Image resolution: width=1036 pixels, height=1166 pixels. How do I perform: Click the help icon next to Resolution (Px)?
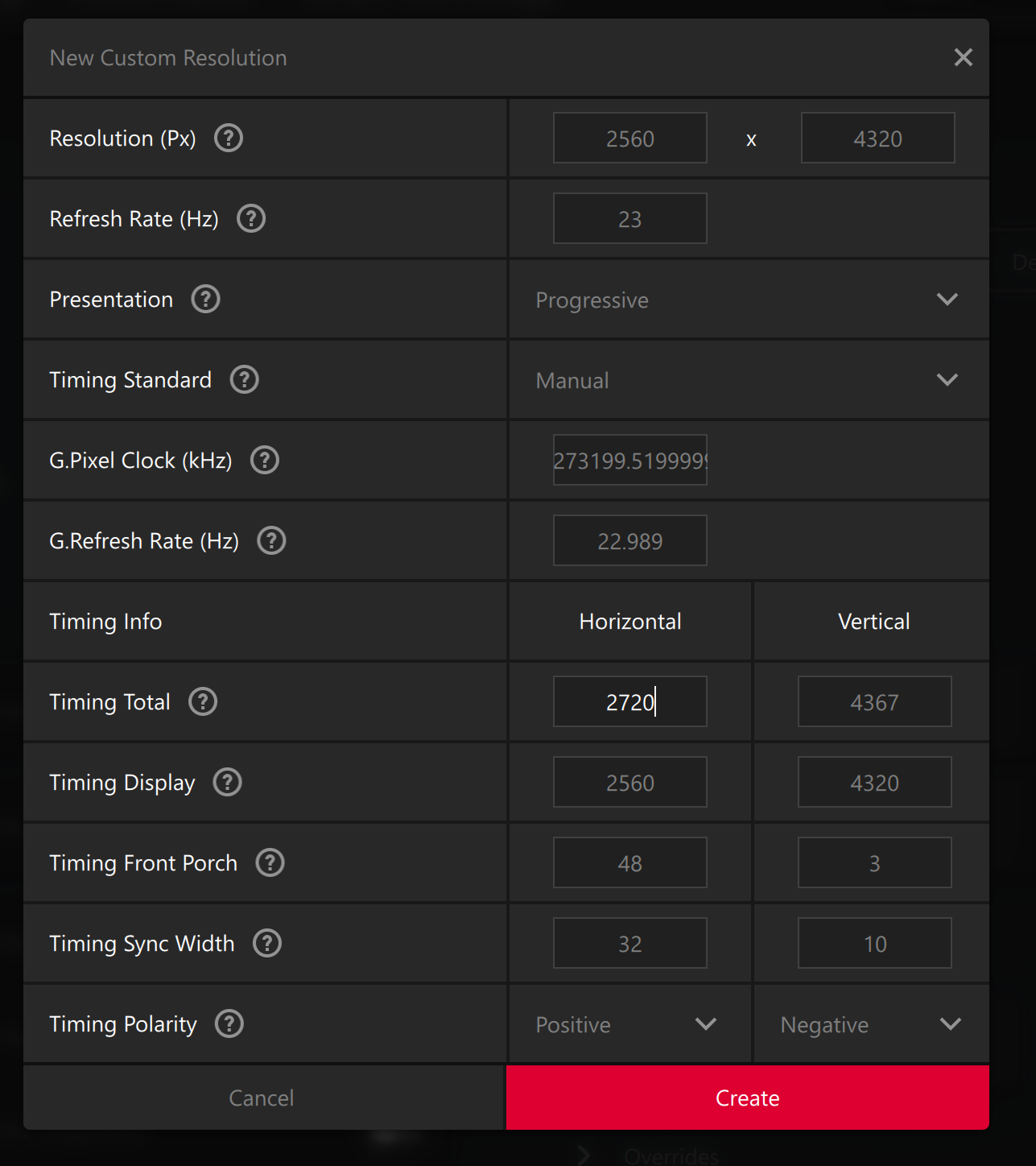(229, 139)
